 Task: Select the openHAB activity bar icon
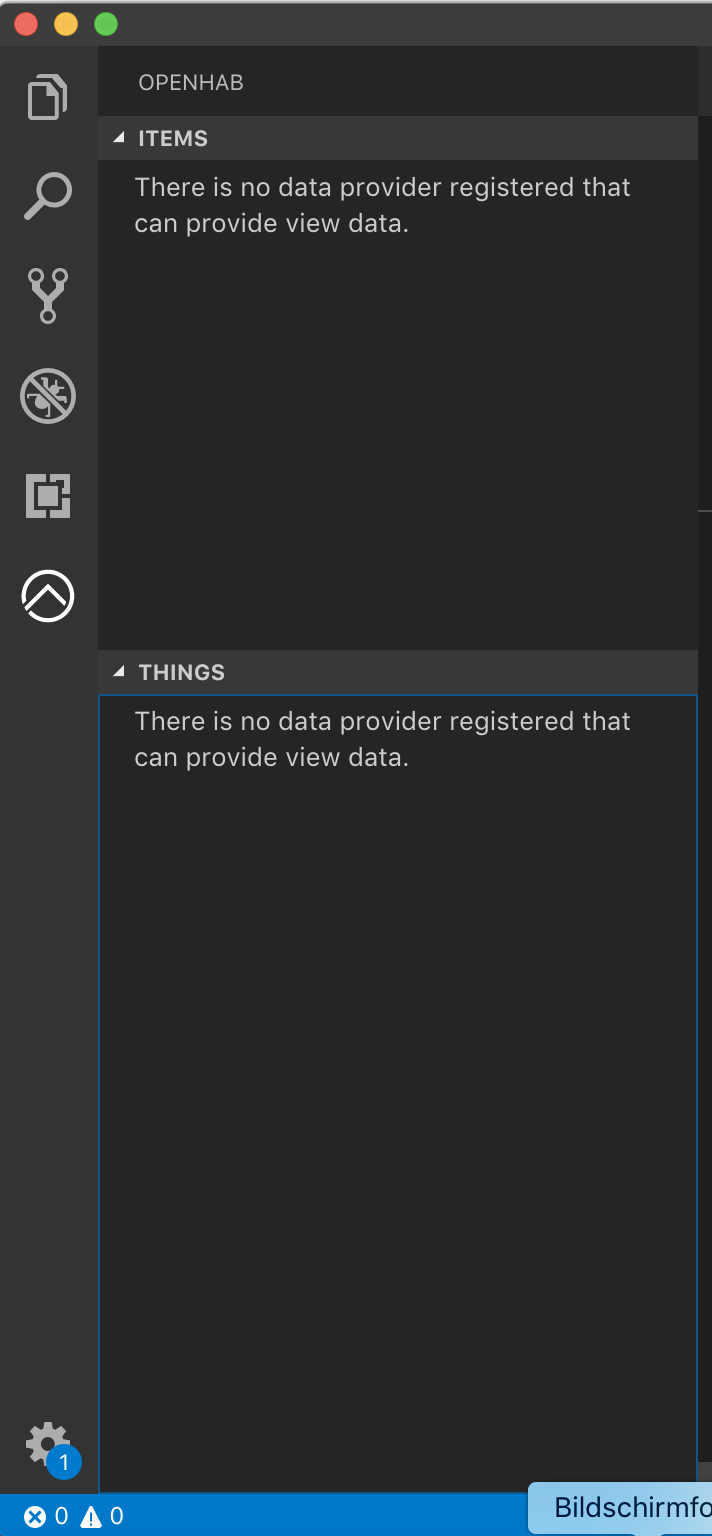(x=47, y=596)
